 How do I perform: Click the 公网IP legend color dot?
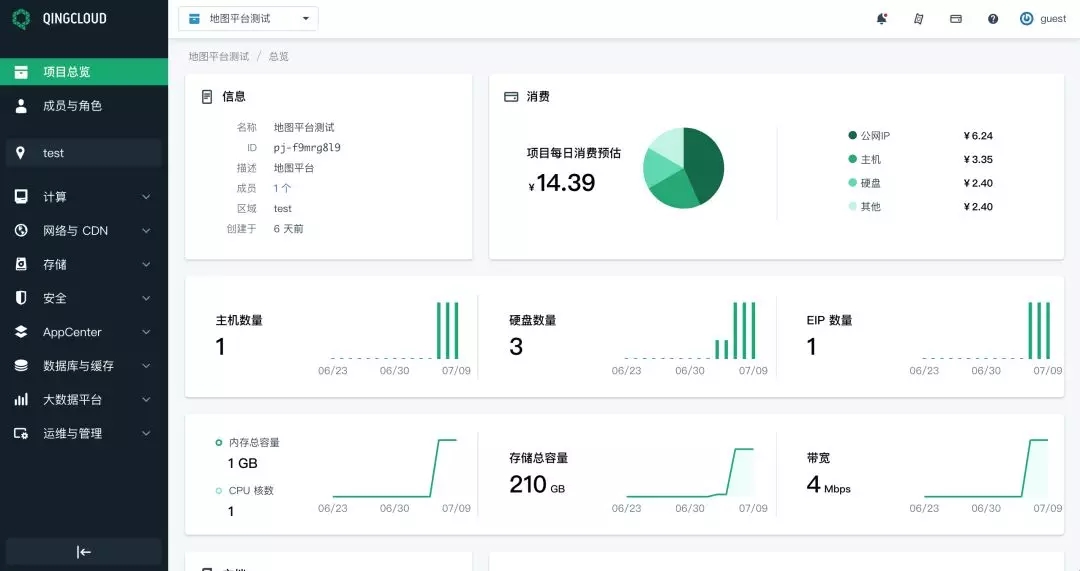click(x=853, y=136)
